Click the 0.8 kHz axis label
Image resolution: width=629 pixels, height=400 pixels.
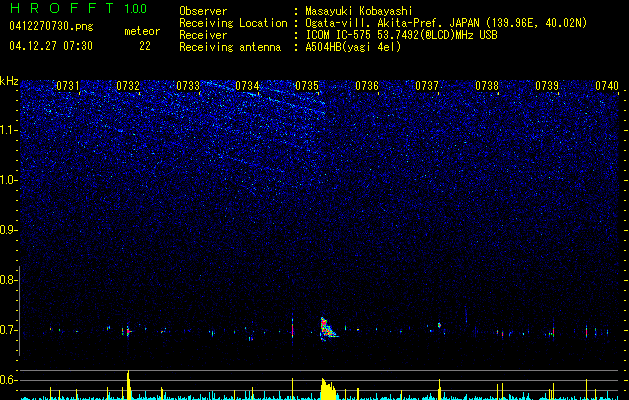[7, 280]
